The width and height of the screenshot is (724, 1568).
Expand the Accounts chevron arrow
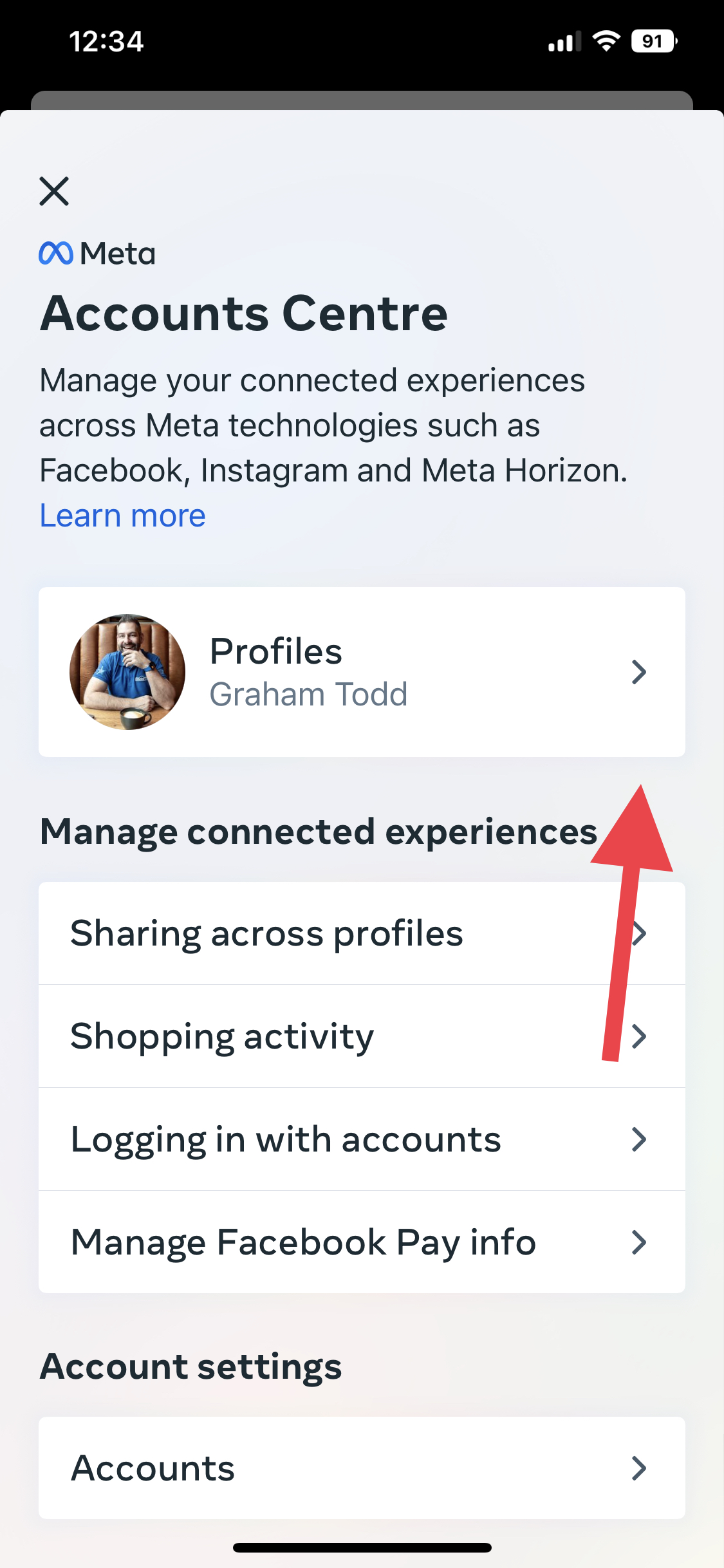638,1468
